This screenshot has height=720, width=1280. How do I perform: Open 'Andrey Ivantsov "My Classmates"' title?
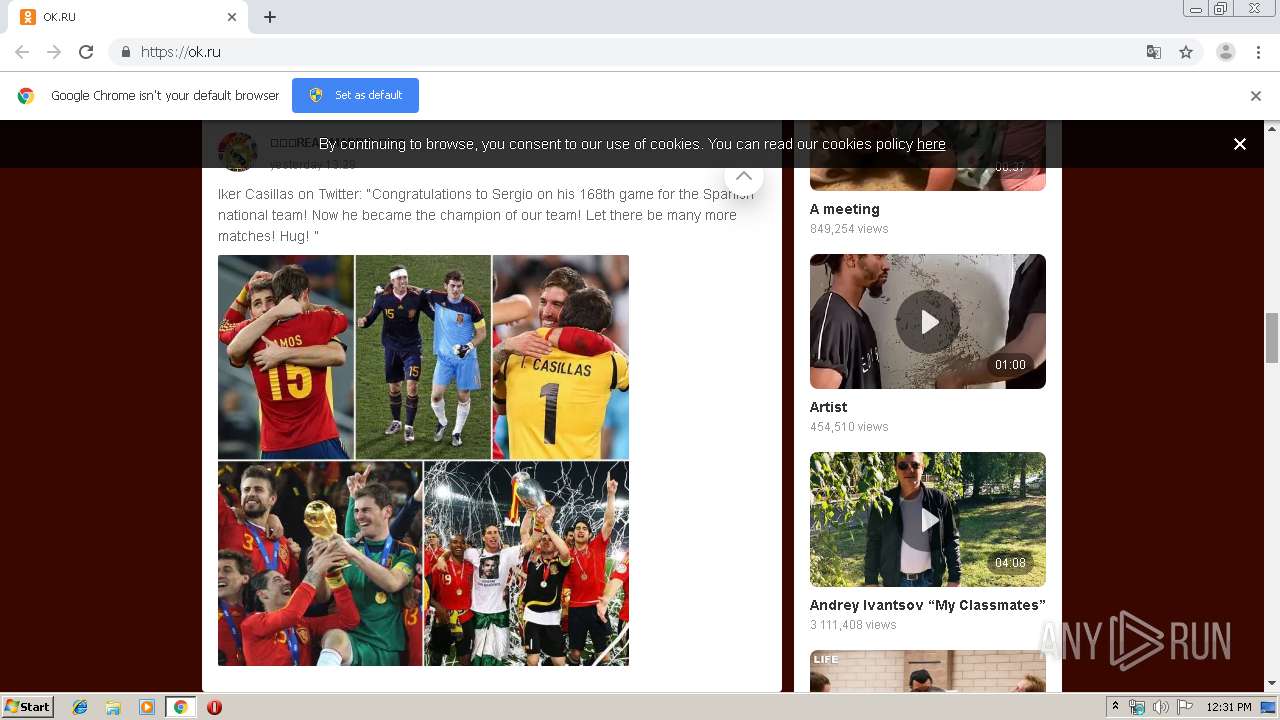coord(928,605)
